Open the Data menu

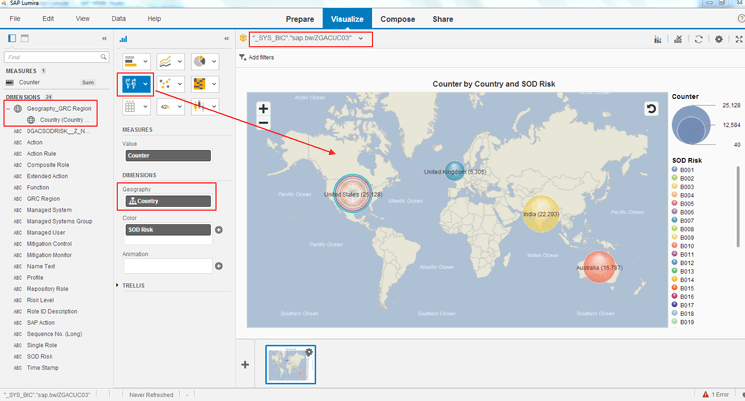coord(119,19)
